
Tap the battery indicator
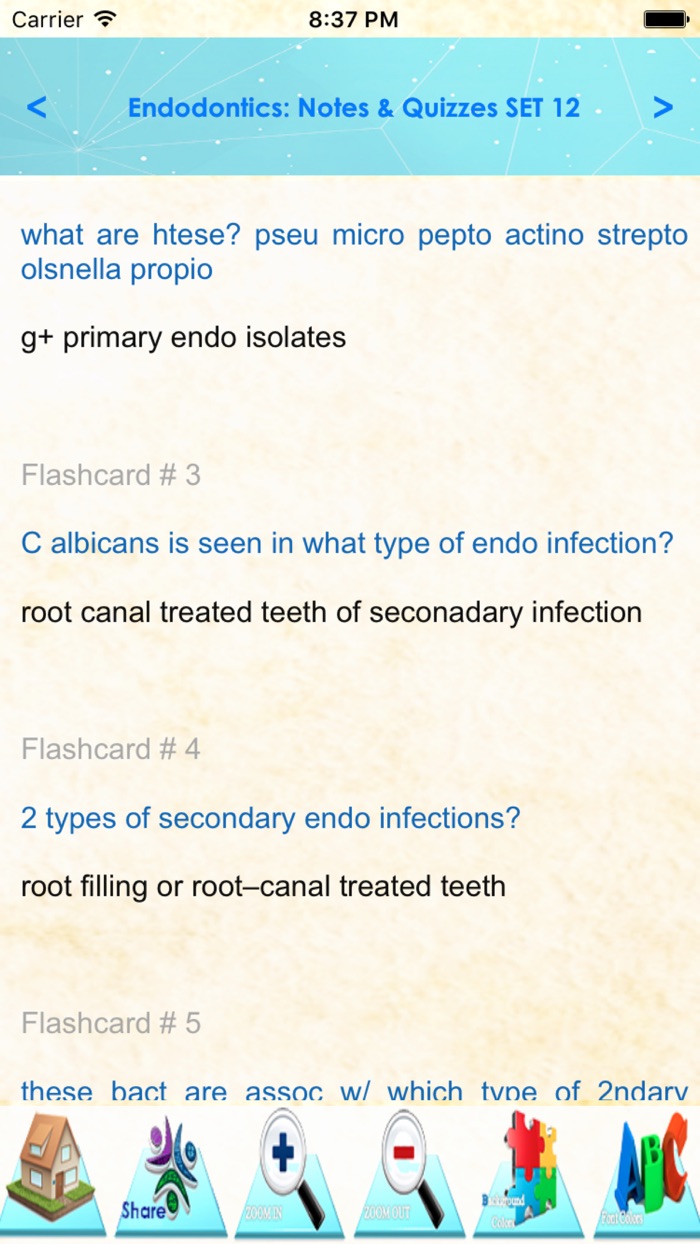coord(664,18)
